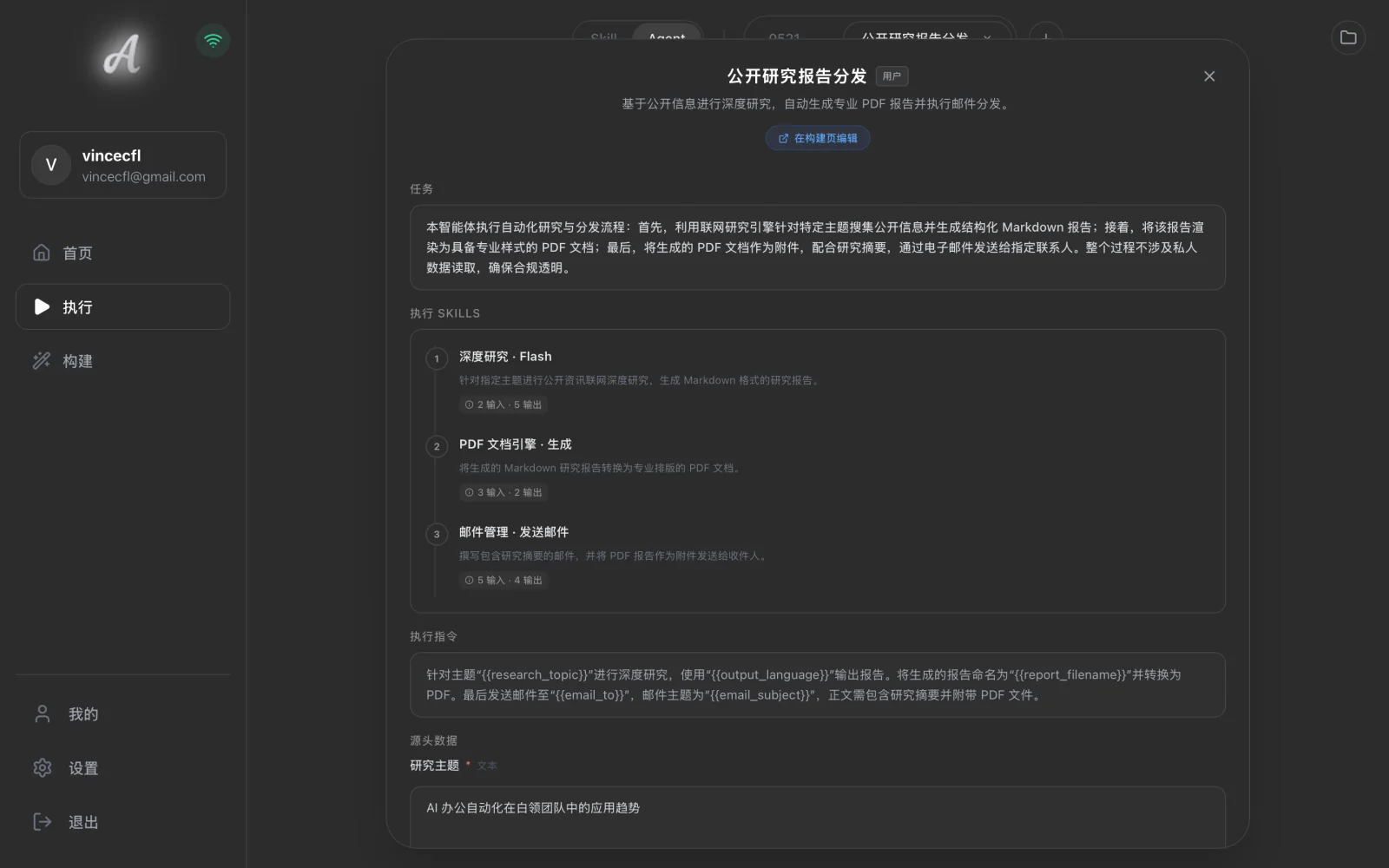
Task: Click step 1 number circle
Action: point(437,358)
